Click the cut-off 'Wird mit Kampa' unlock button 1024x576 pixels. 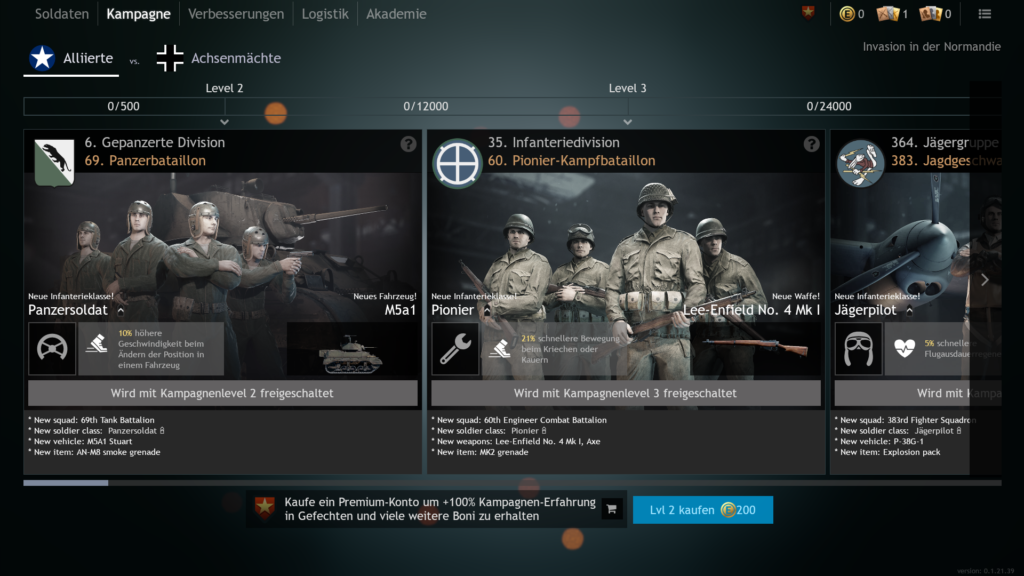tap(918, 393)
